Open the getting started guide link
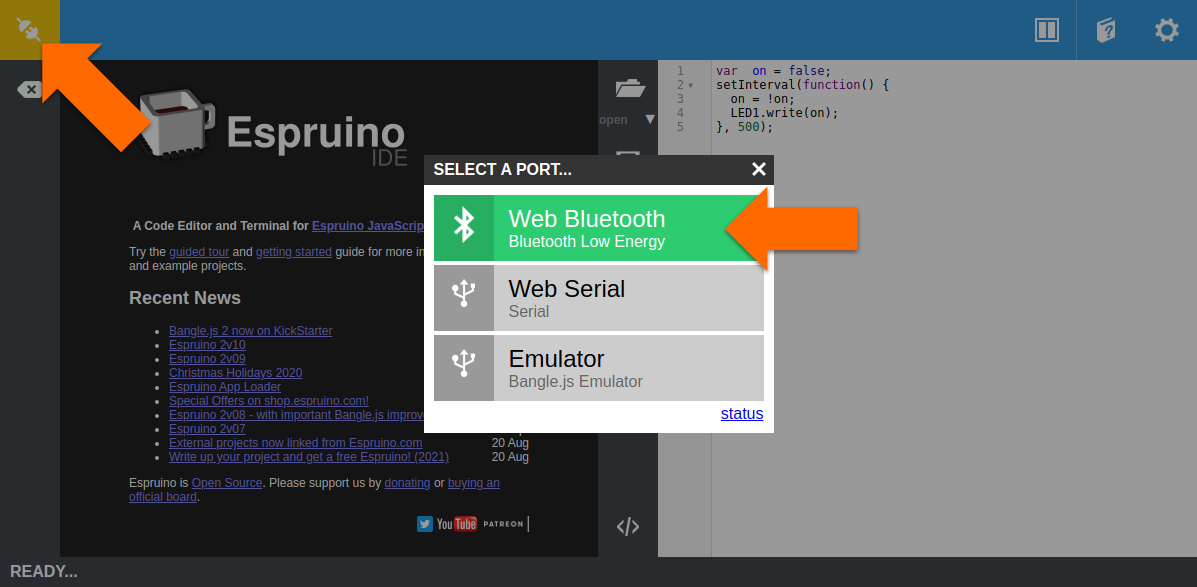The height and width of the screenshot is (587, 1197). pyautogui.click(x=294, y=252)
